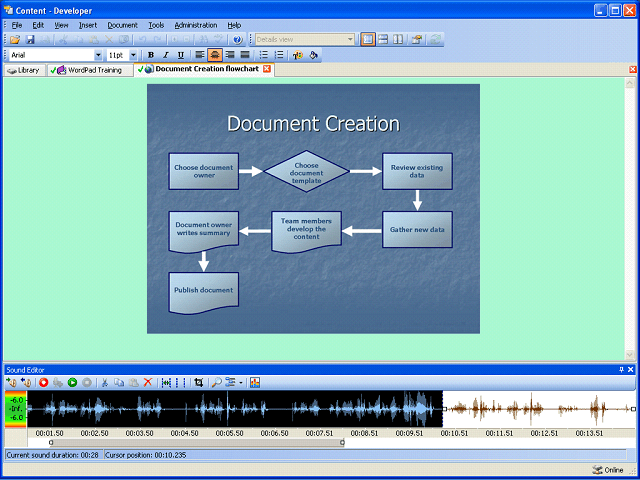Close the Document Creation flowchart tab
The image size is (640, 480).
click(x=267, y=69)
